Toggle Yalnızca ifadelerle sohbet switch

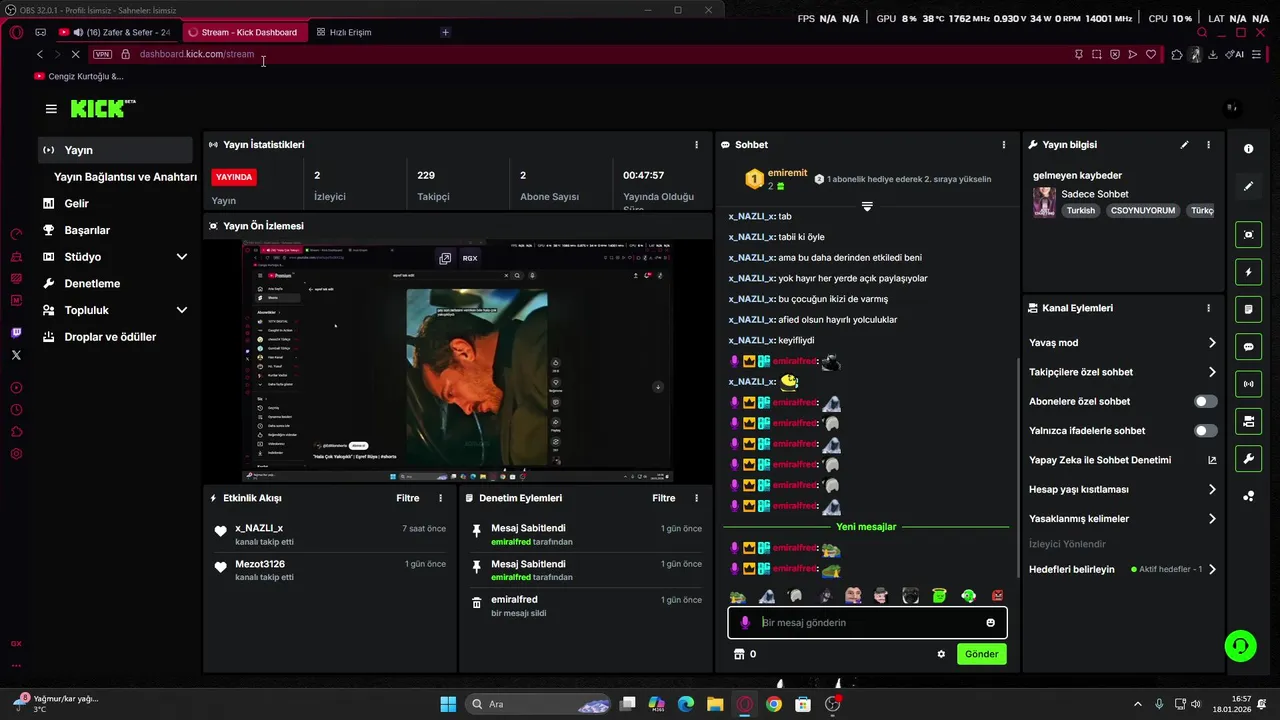pyautogui.click(x=1206, y=431)
